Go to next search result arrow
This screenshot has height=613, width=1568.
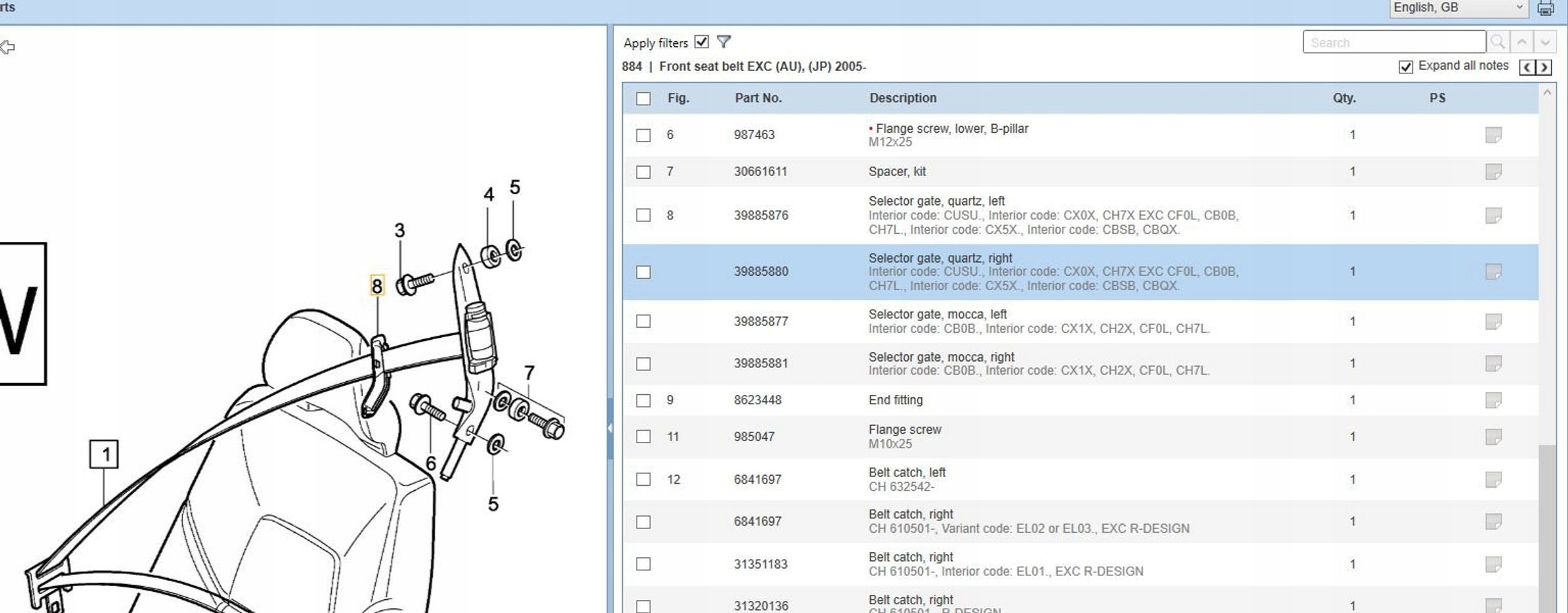pyautogui.click(x=1545, y=42)
